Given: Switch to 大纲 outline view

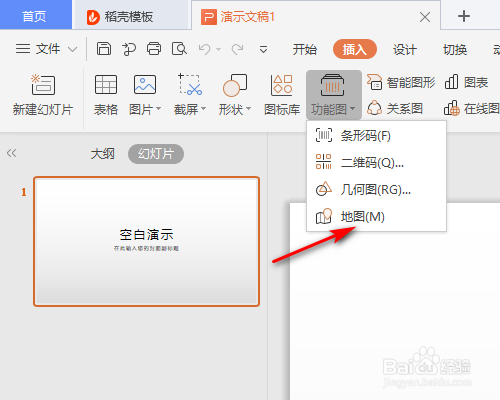Looking at the screenshot, I should [103, 154].
